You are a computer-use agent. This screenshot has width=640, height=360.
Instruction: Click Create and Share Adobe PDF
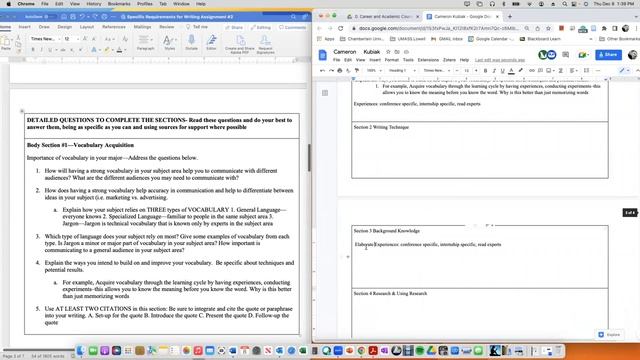click(240, 44)
